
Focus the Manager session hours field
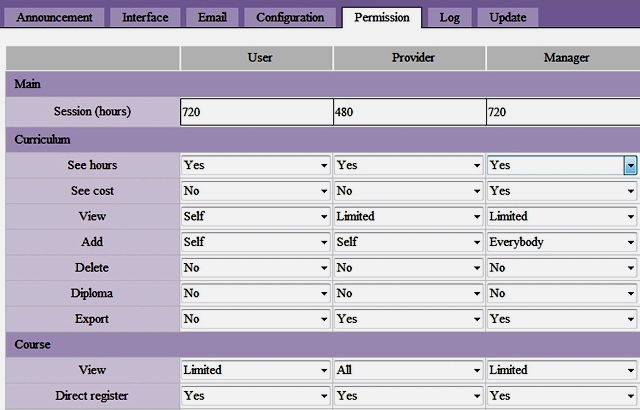(562, 113)
